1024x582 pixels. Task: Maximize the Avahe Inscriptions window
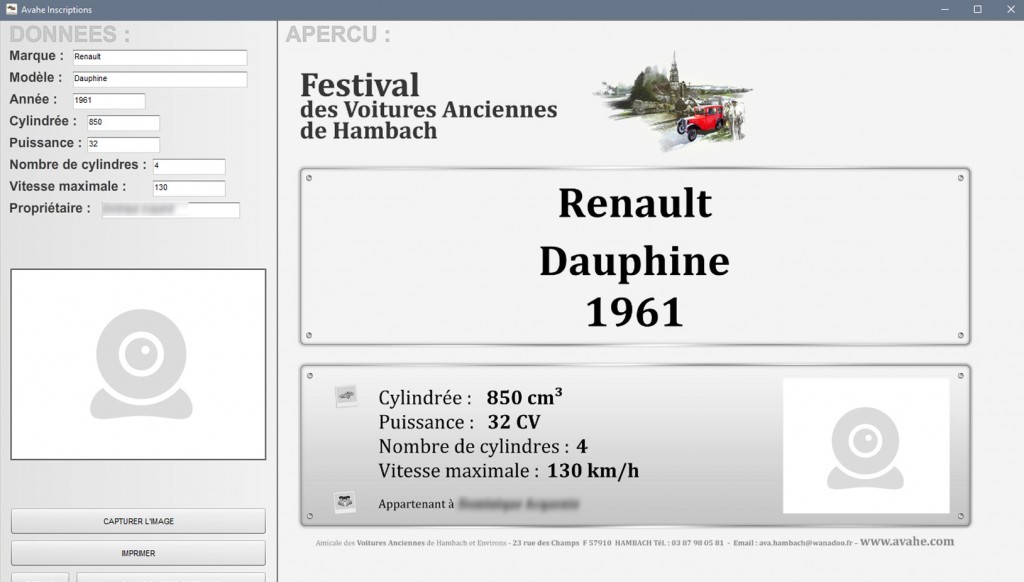click(978, 9)
